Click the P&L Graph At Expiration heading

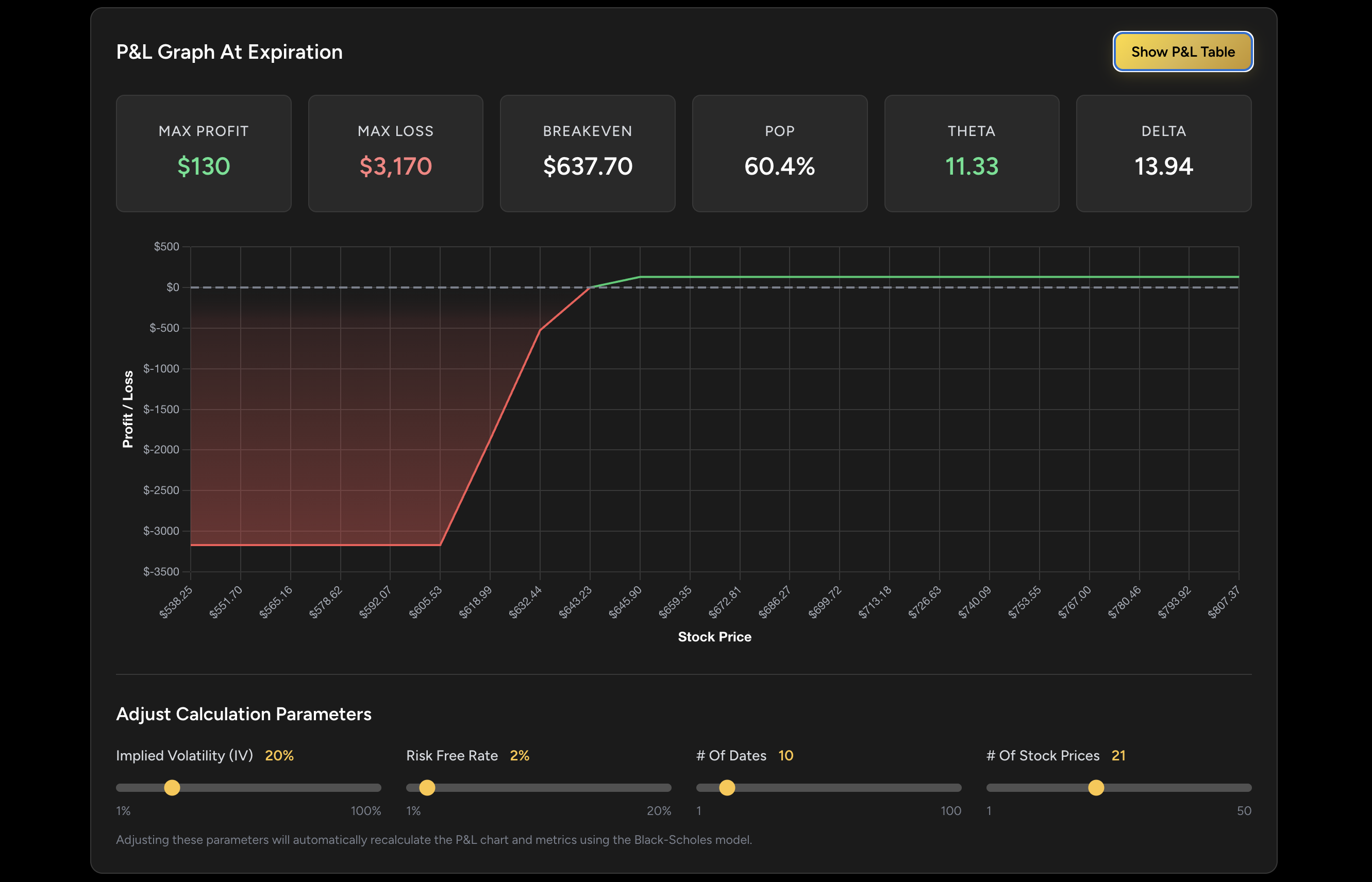229,52
